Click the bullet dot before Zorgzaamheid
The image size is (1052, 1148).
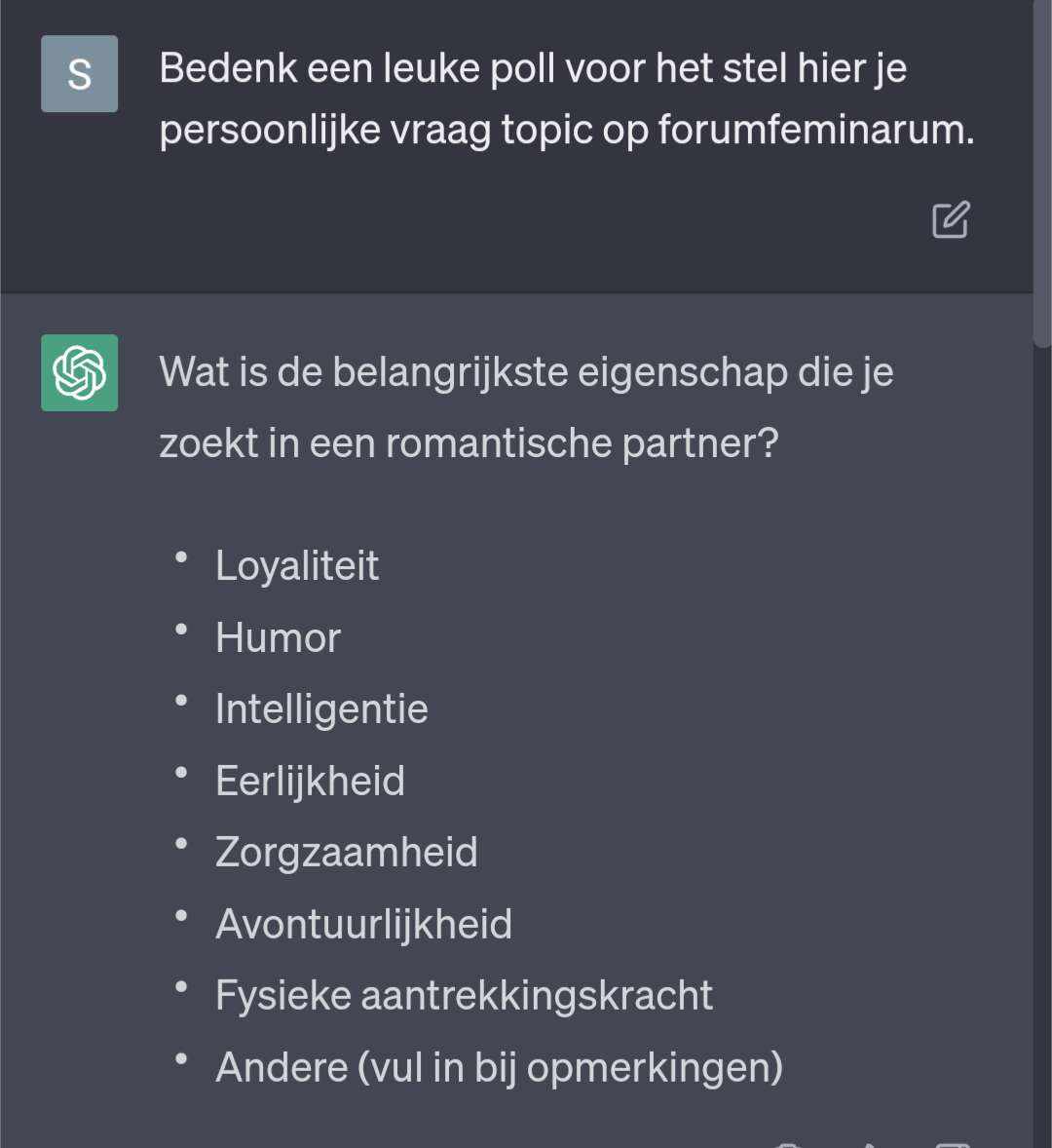181,844
